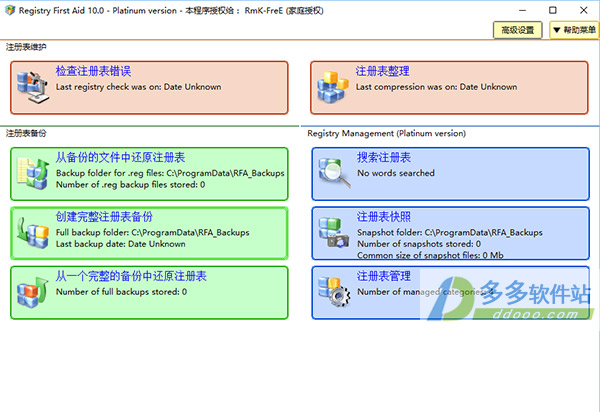Open 从一个完整的备份中还原注册表 heading
This screenshot has width=600, height=412.
click(x=131, y=276)
